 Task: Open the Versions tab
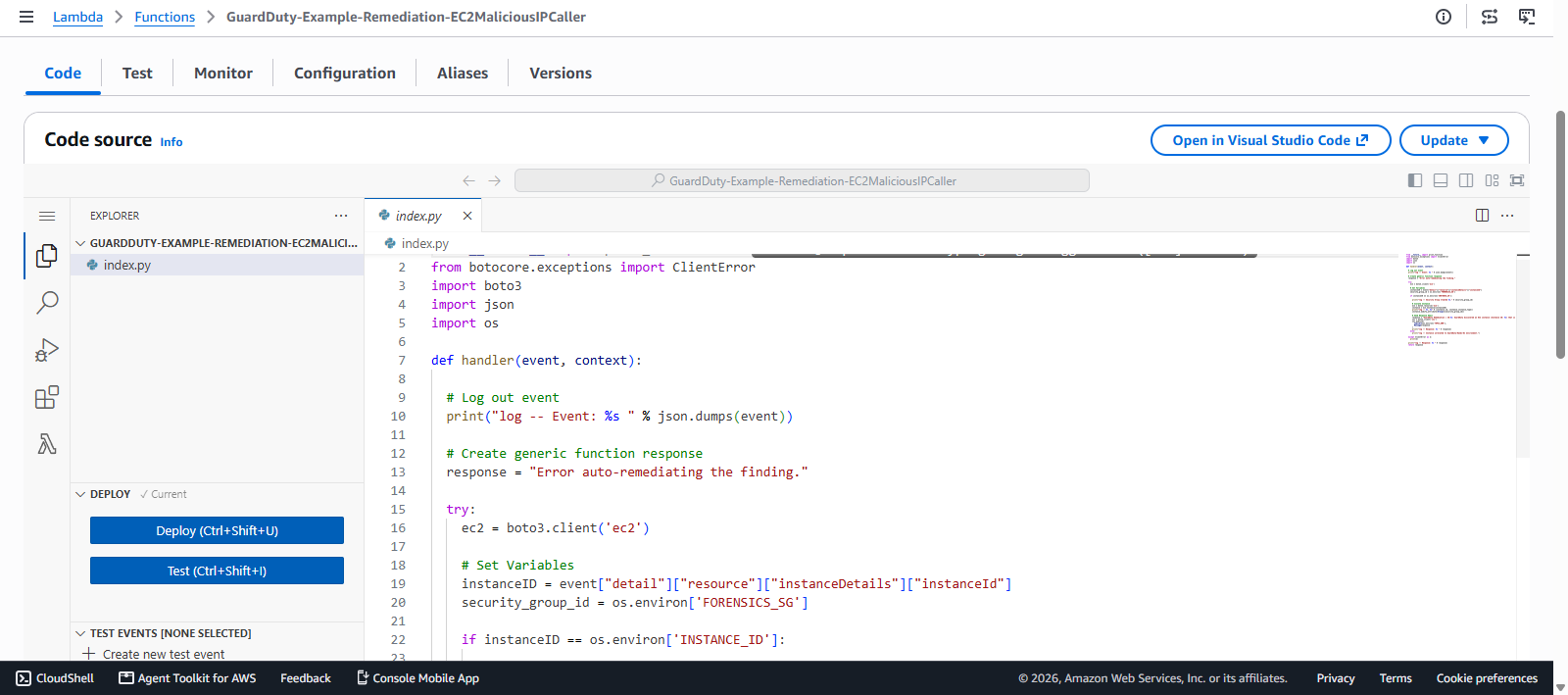pos(561,74)
